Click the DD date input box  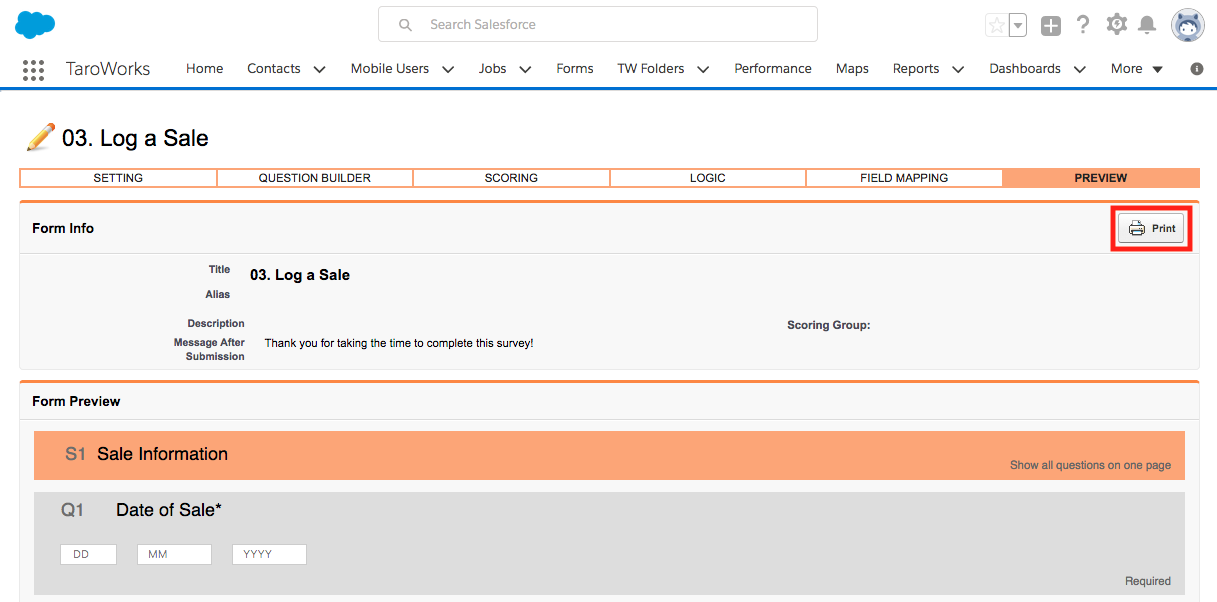coord(88,554)
